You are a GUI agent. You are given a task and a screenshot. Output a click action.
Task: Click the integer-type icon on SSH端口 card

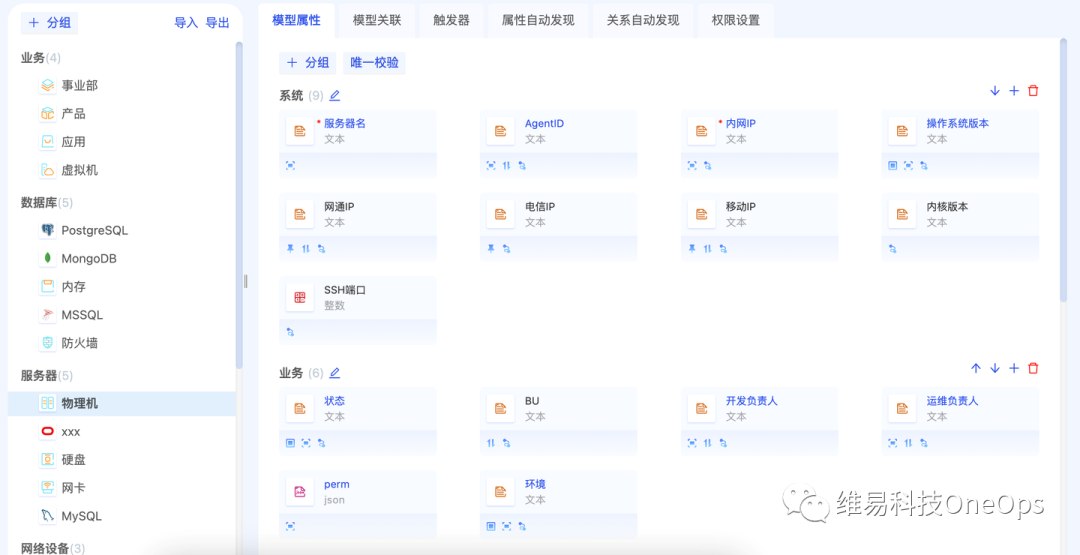[300, 297]
